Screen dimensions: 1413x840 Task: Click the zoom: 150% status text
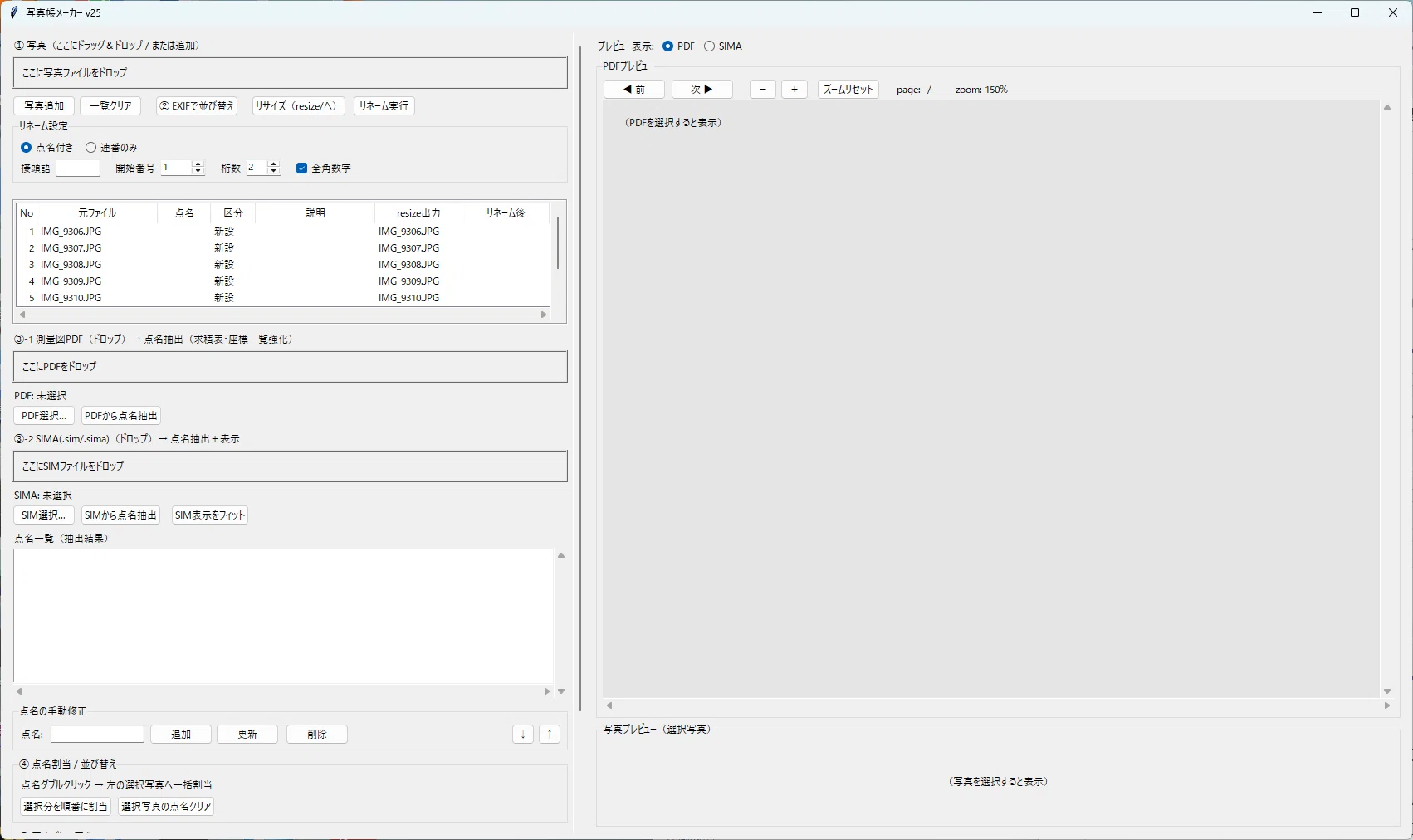click(x=981, y=90)
